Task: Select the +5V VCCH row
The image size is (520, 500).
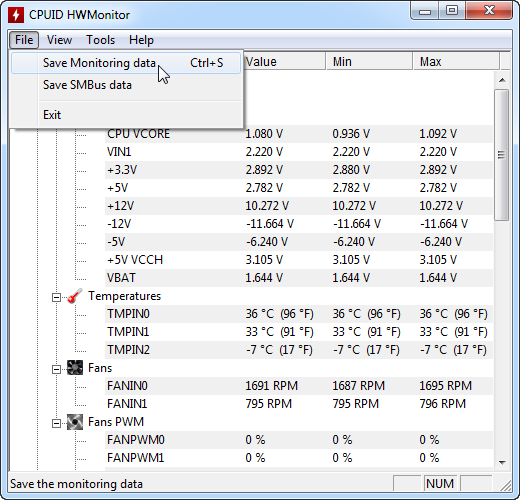Action: [299, 260]
